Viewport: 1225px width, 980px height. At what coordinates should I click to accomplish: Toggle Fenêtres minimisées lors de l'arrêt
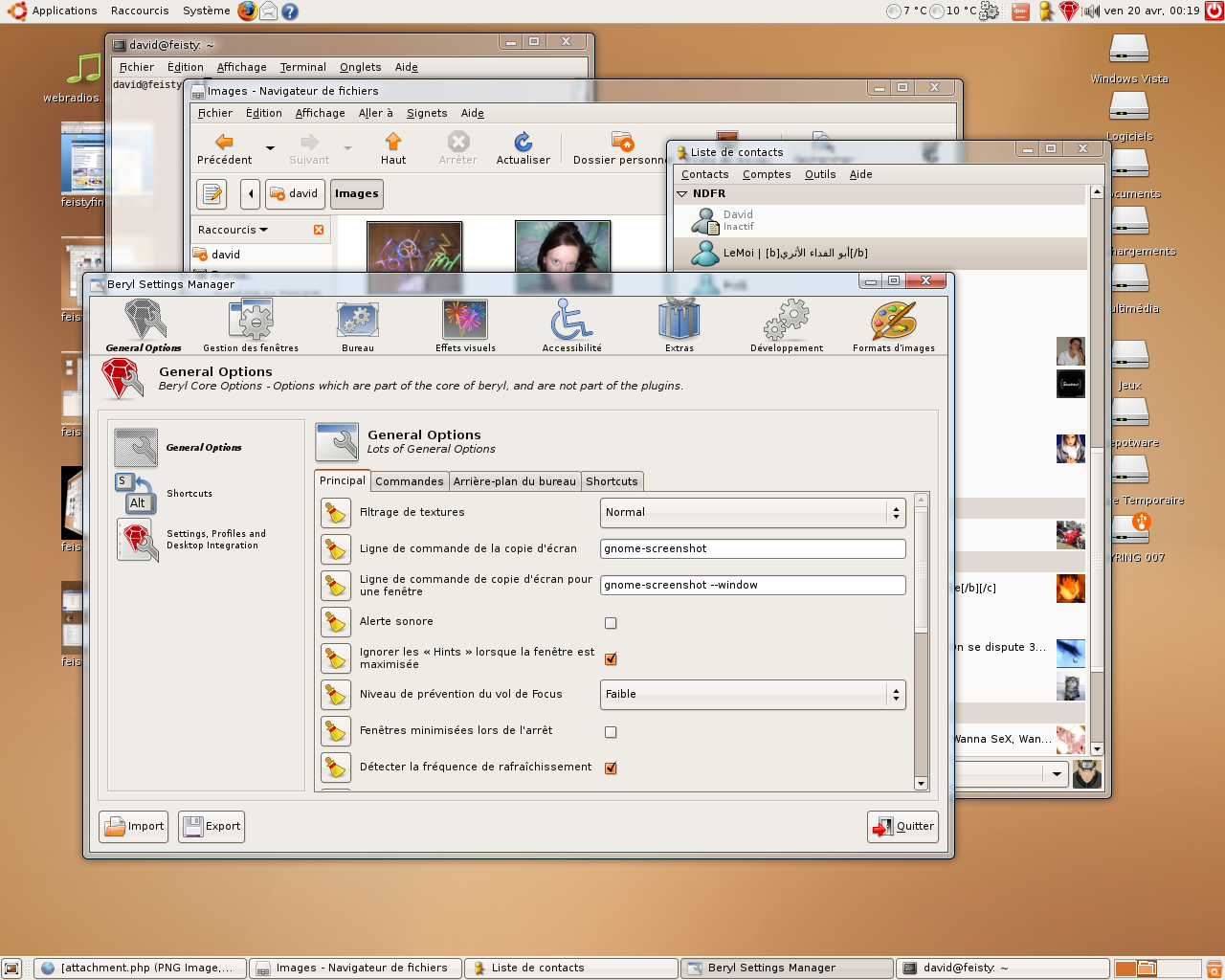click(611, 732)
